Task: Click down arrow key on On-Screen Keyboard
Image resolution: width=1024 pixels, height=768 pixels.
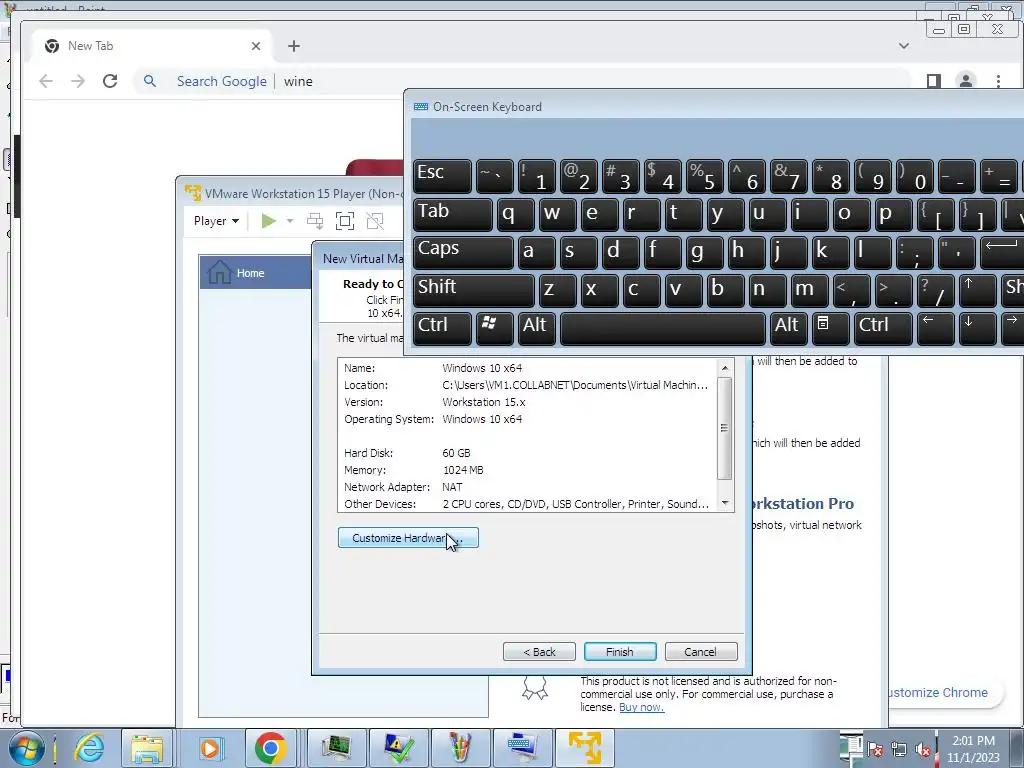Action: point(978,328)
